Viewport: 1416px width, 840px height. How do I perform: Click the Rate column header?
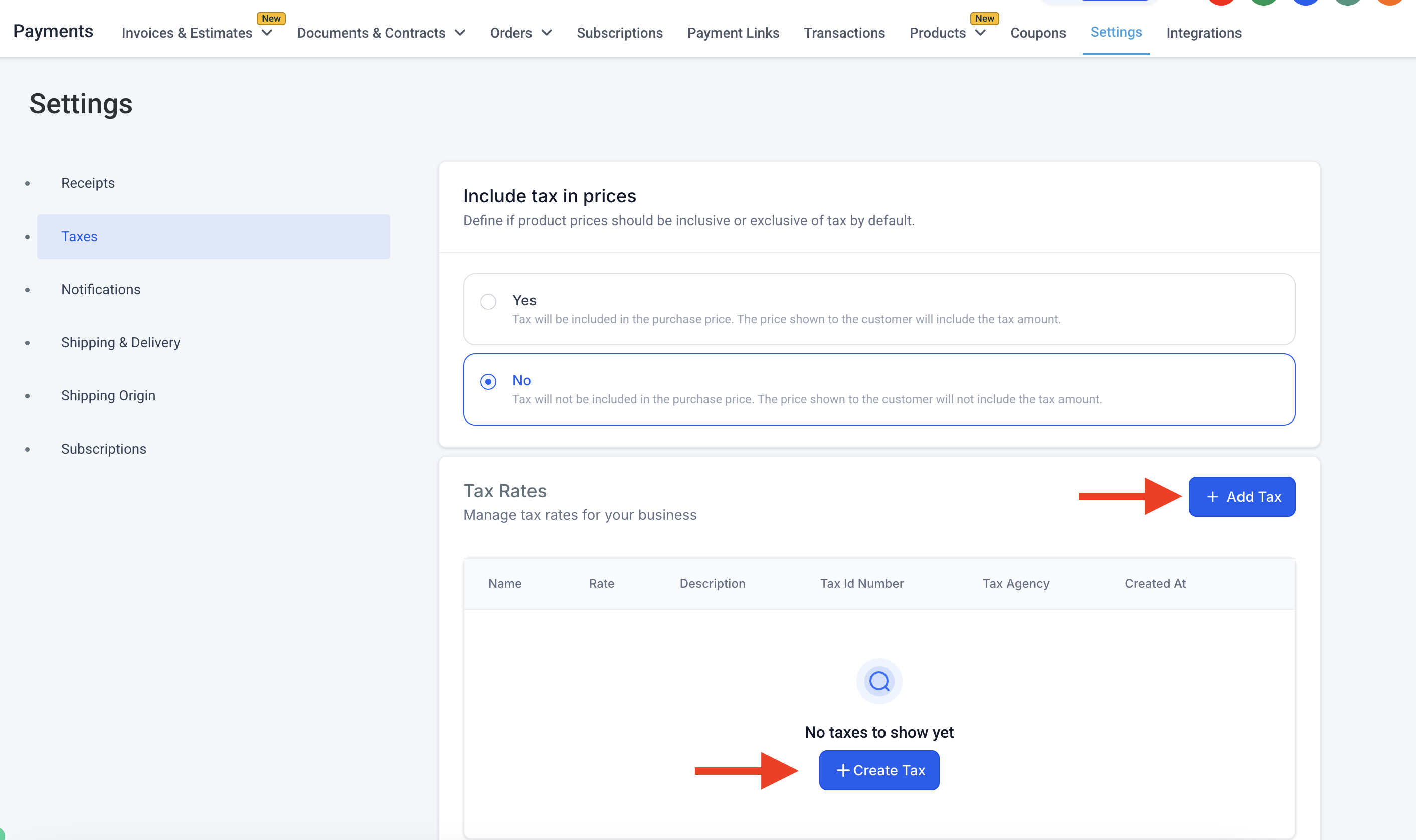(601, 583)
